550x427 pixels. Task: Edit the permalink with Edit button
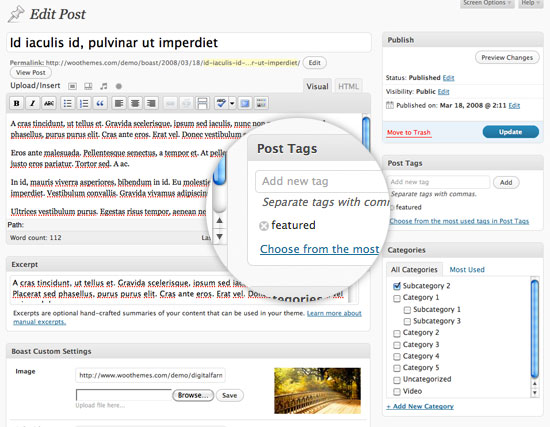coord(314,63)
